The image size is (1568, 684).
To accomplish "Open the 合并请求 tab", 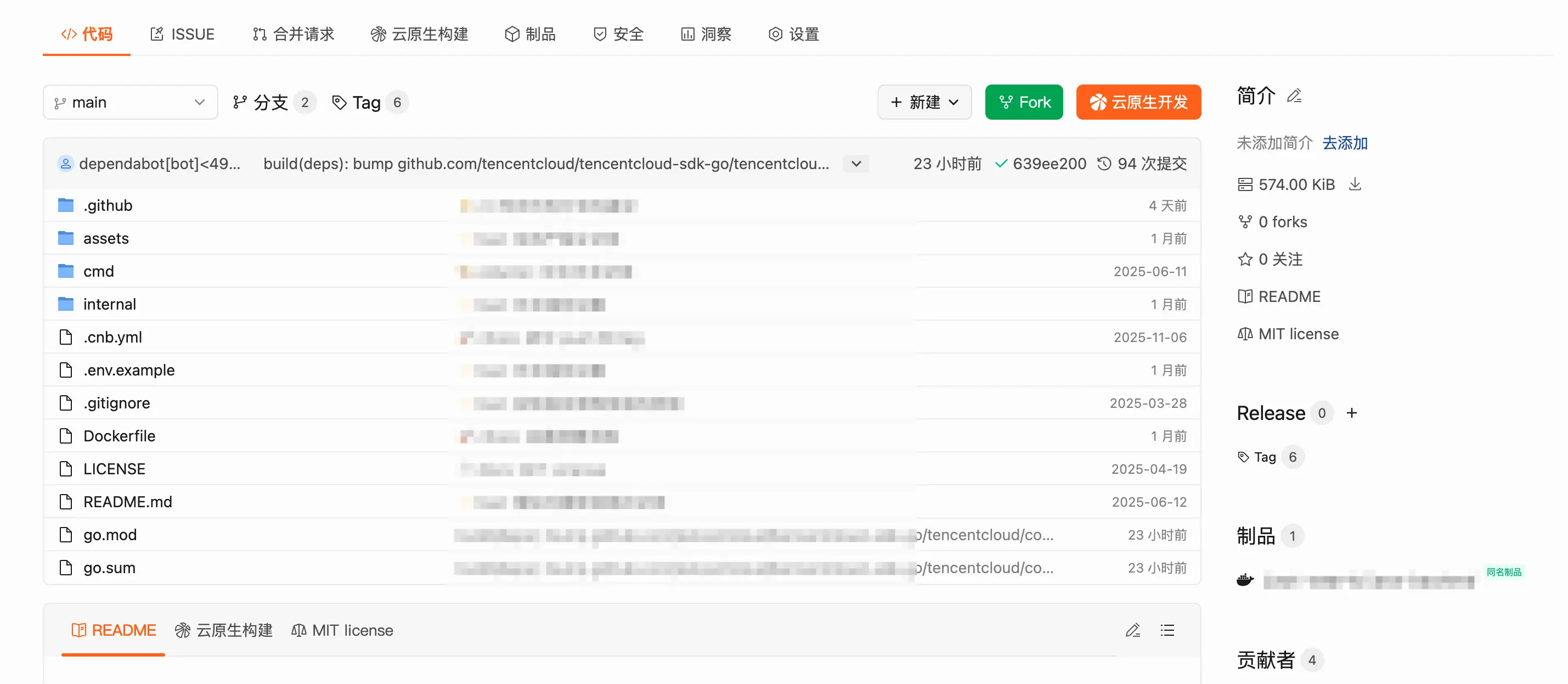I will (x=294, y=34).
